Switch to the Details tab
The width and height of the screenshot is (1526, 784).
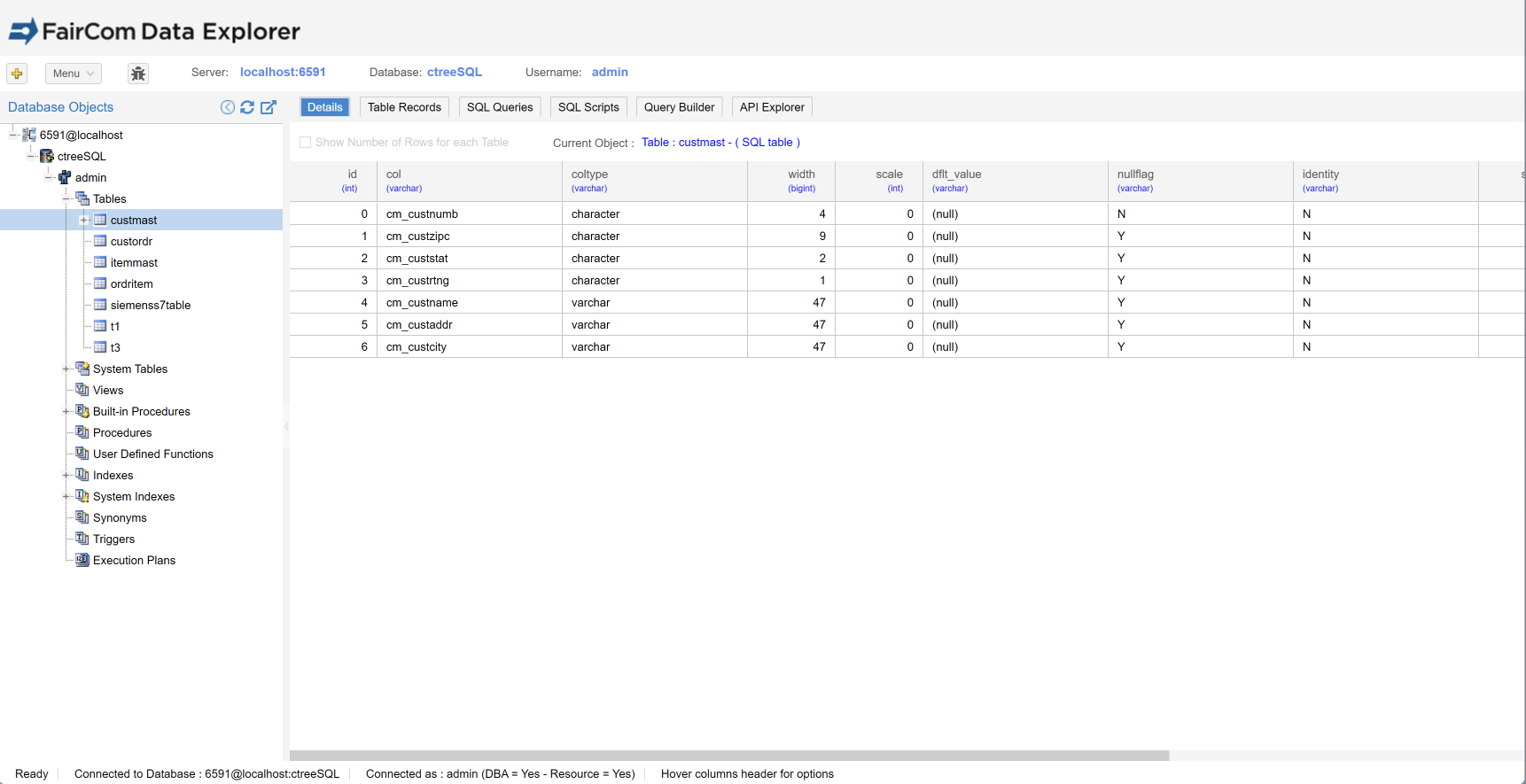pyautogui.click(x=325, y=107)
